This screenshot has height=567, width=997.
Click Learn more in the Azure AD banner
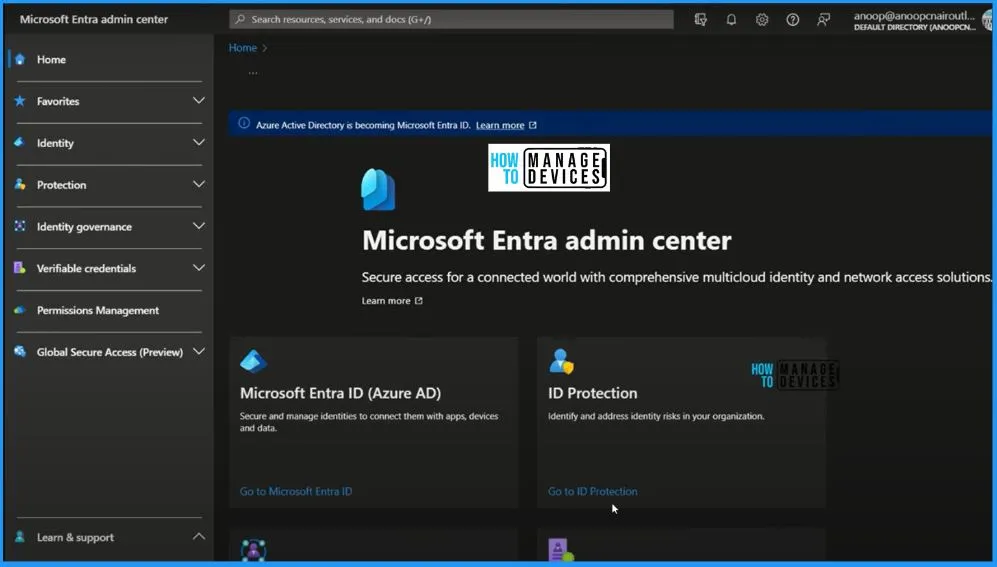[x=500, y=125]
